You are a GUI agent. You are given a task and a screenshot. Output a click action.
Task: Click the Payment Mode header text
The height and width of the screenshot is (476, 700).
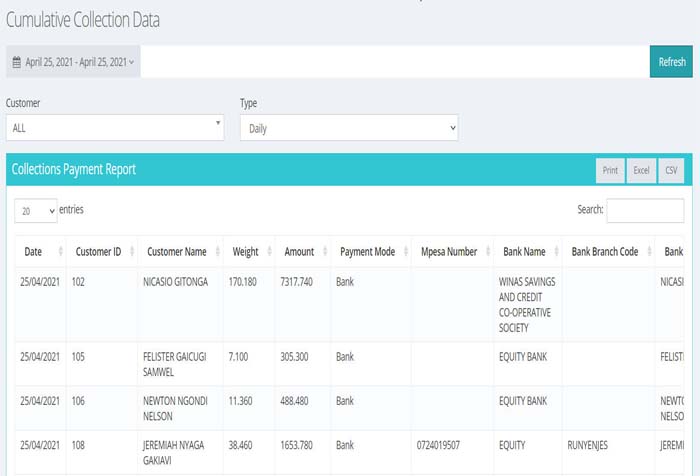[x=367, y=252]
